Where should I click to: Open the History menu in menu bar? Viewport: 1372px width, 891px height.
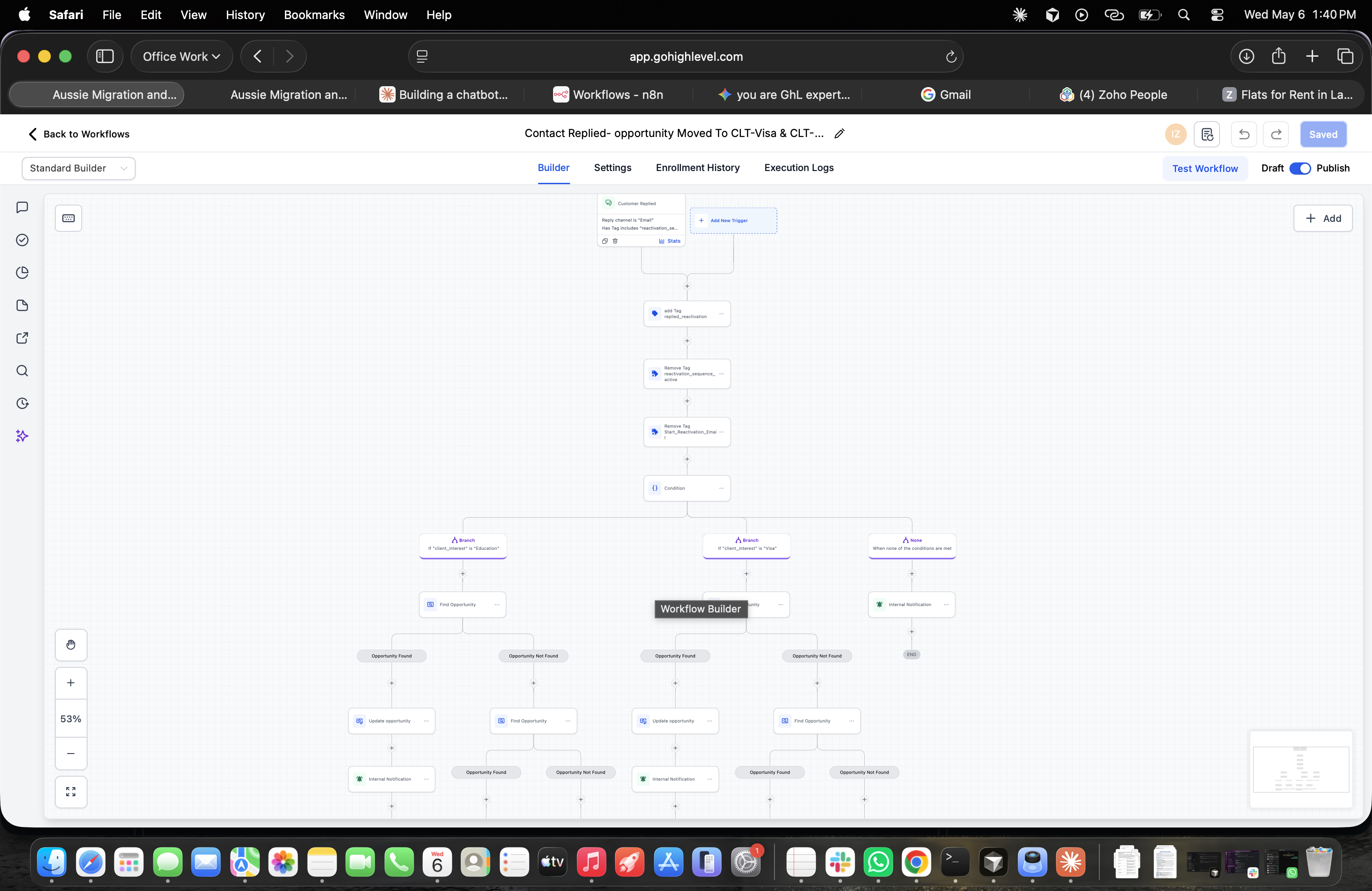pyautogui.click(x=245, y=15)
